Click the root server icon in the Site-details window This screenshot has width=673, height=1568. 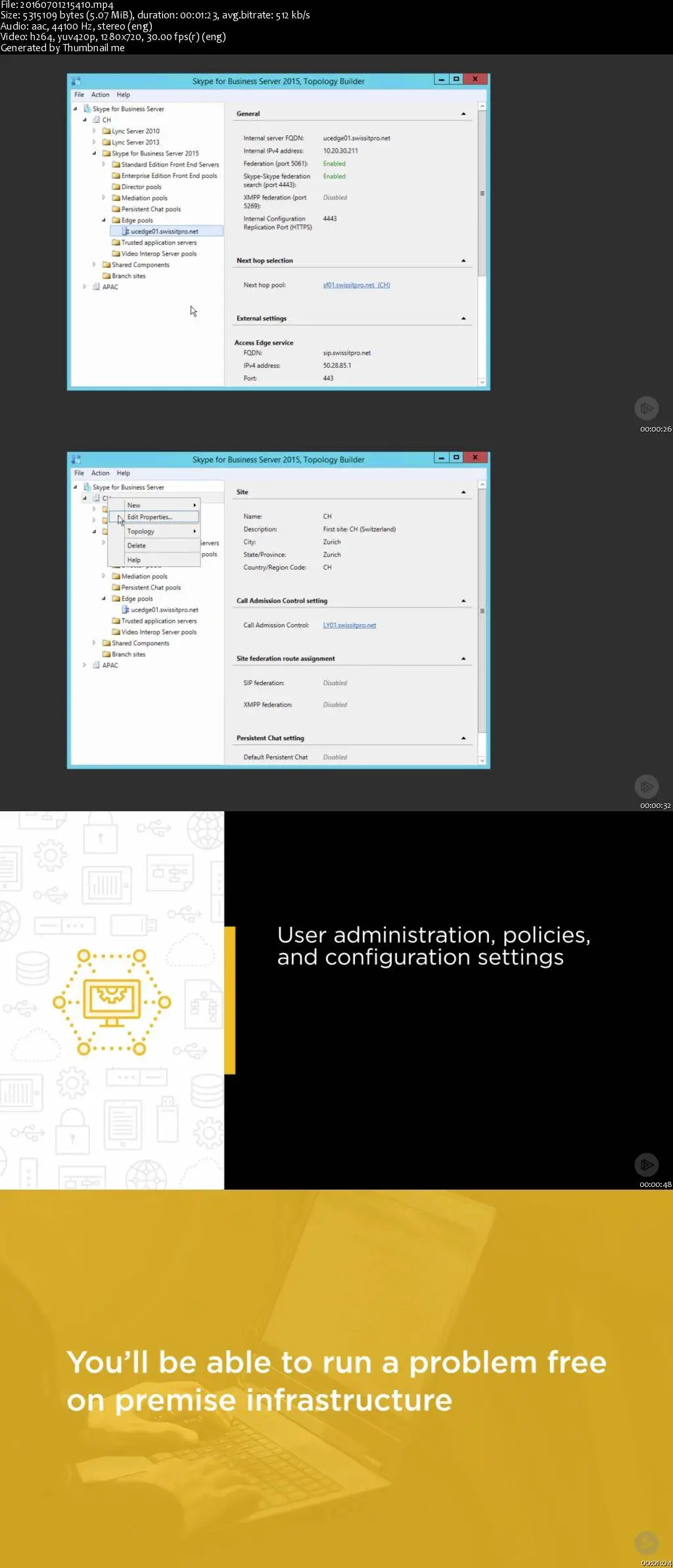[x=87, y=487]
